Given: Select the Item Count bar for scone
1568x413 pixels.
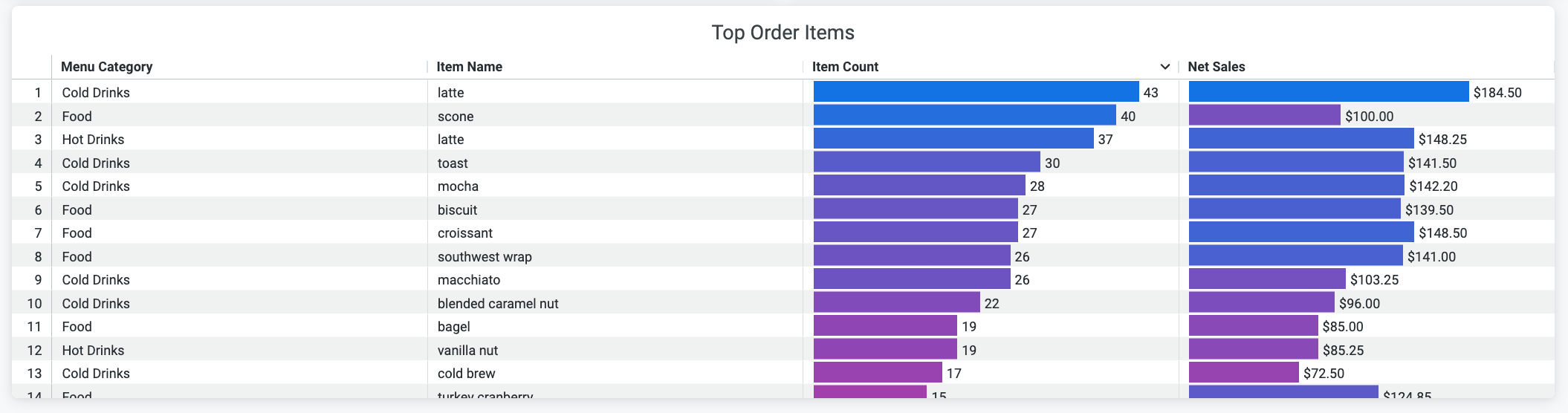Looking at the screenshot, I should pos(964,116).
